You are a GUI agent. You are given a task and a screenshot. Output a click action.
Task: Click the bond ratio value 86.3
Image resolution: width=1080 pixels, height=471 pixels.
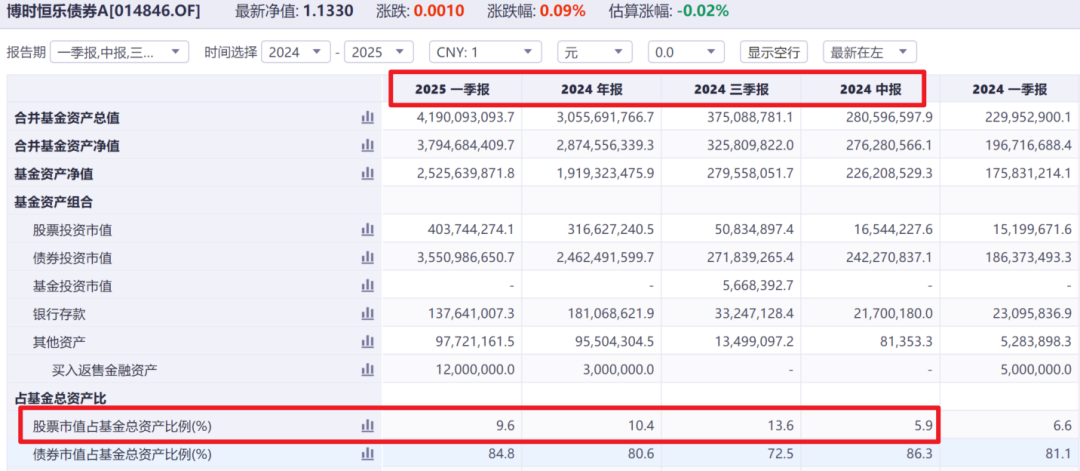click(922, 454)
